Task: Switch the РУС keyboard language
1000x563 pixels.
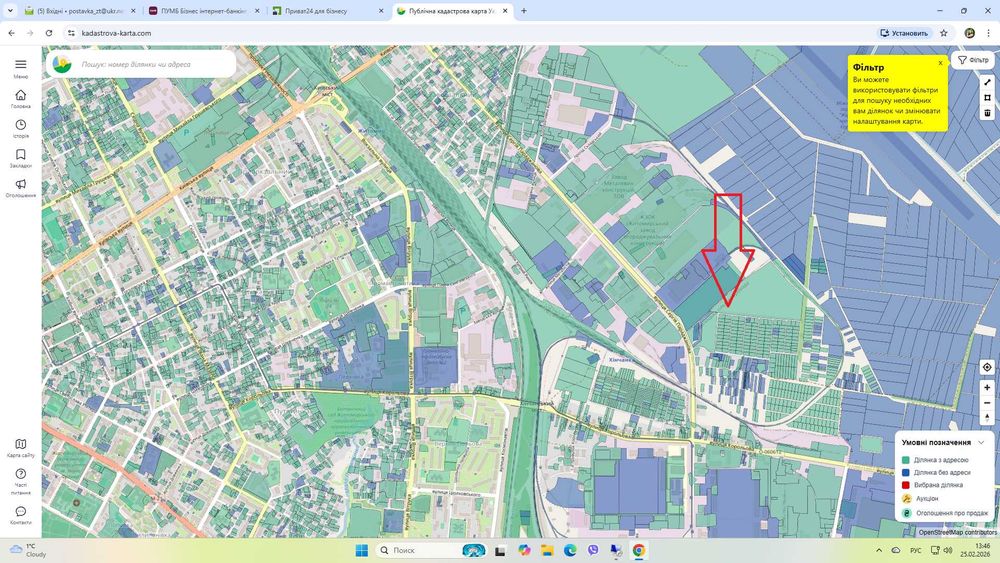Action: (x=916, y=550)
